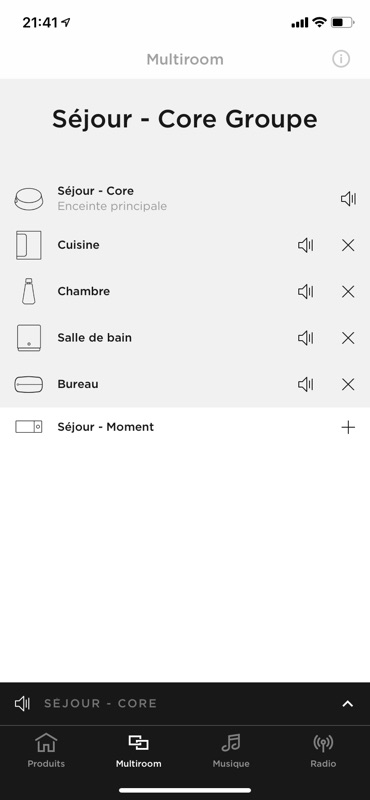Remove Bureau from the group
370x800 pixels.
coord(348,384)
